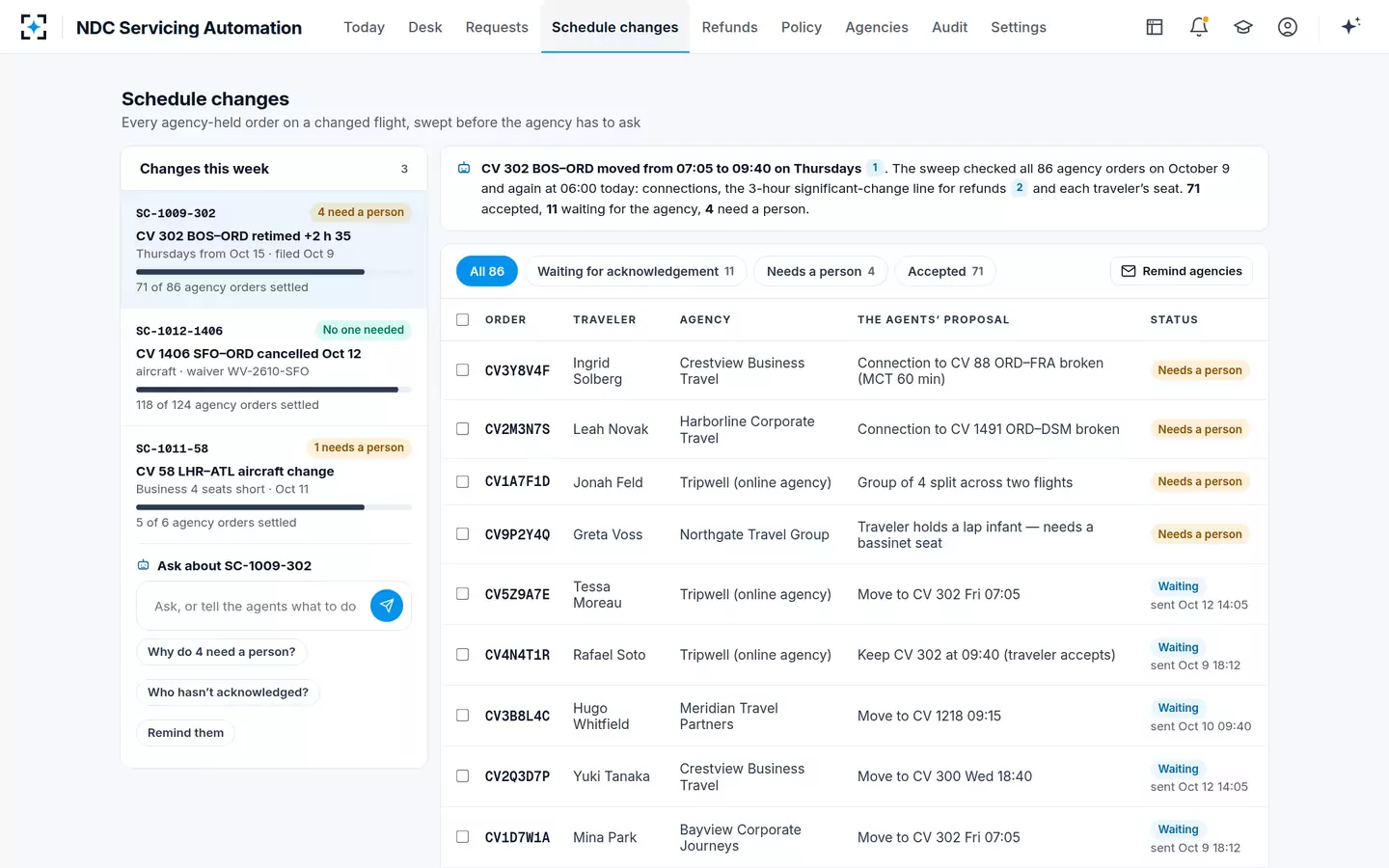Show only Needs a person orders
This screenshot has width=1389, height=868.
click(x=821, y=271)
